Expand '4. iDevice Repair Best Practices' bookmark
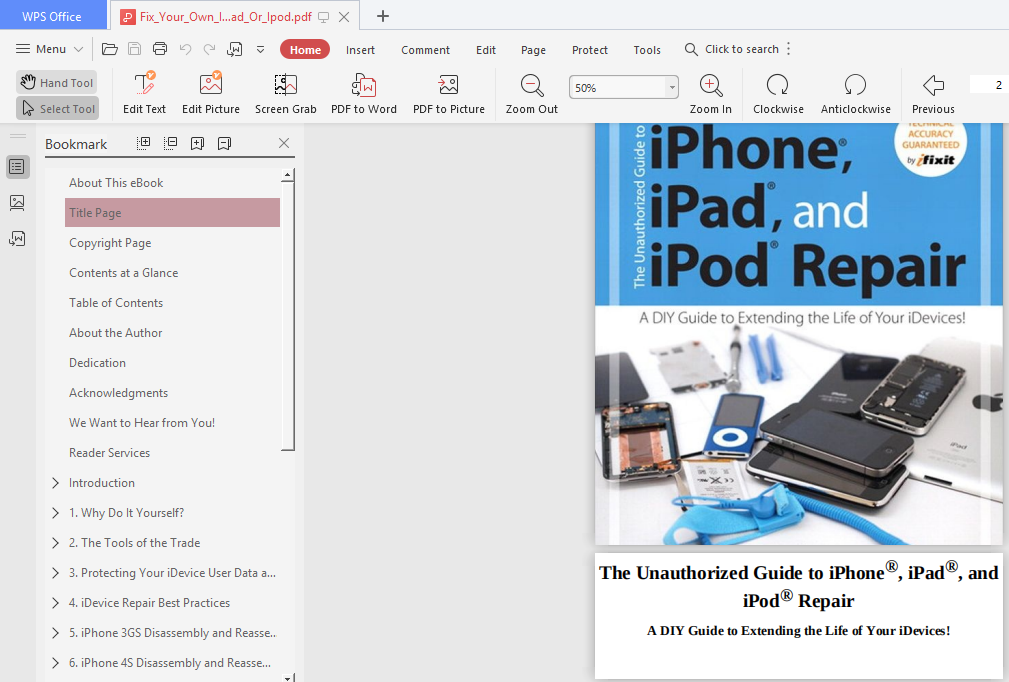The height and width of the screenshot is (682, 1009). tap(55, 603)
